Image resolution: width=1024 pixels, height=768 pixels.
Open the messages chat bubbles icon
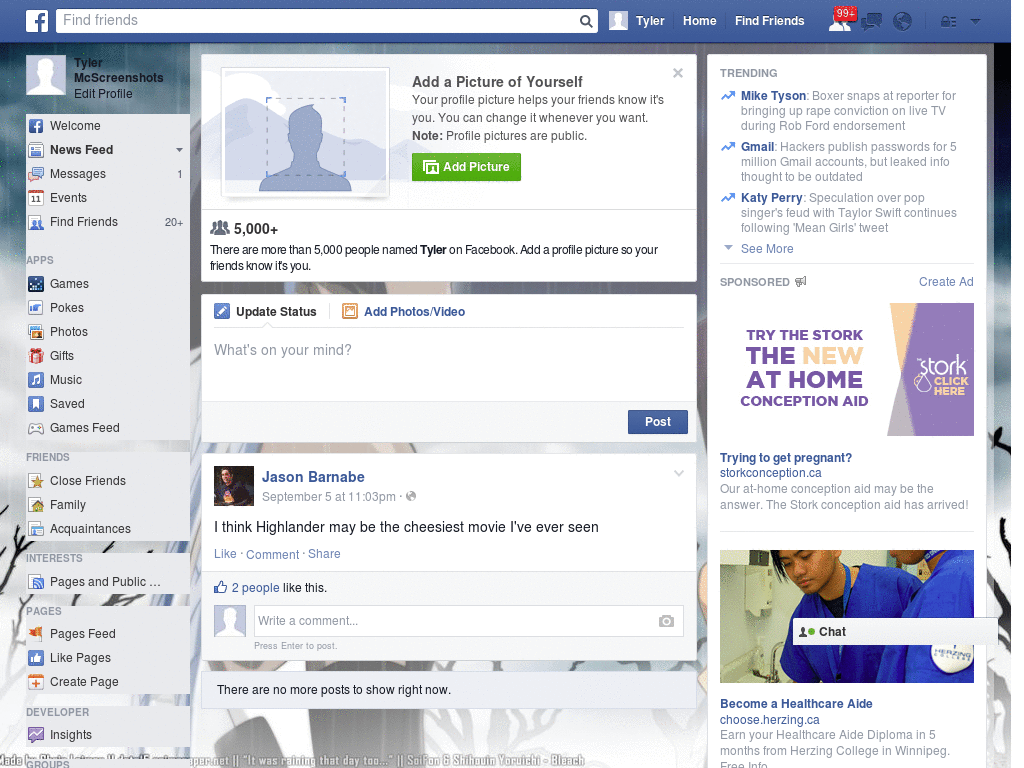(x=871, y=22)
